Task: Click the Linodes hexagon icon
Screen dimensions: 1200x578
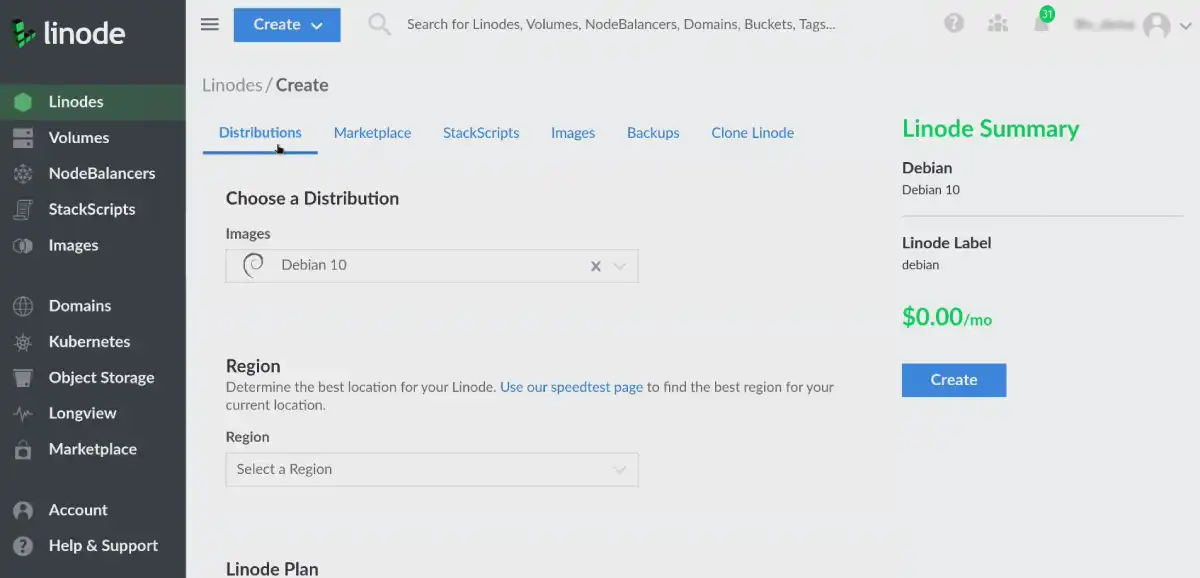Action: click(x=23, y=102)
